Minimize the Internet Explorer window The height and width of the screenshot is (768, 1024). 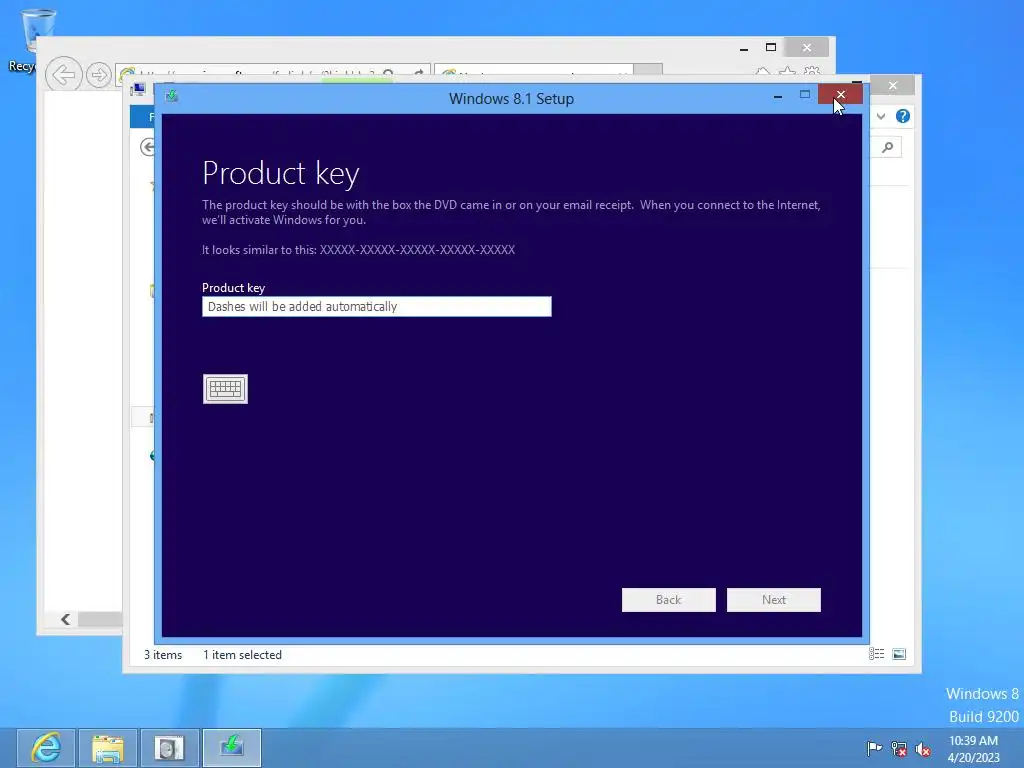[744, 48]
